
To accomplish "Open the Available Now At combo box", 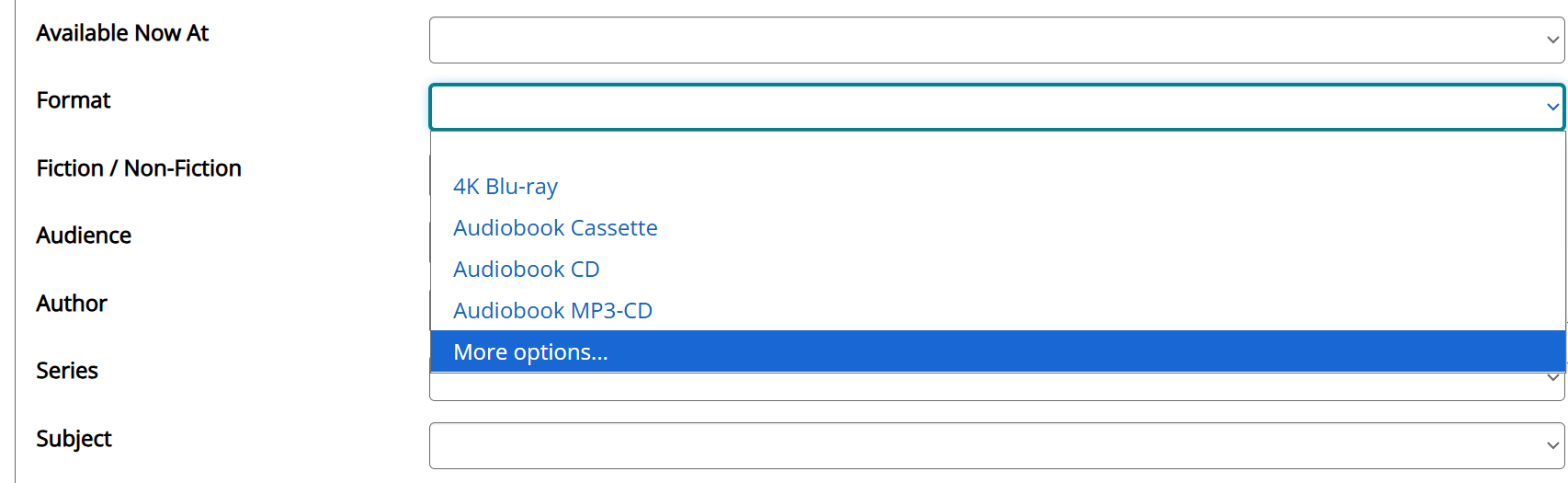I will click(983, 40).
